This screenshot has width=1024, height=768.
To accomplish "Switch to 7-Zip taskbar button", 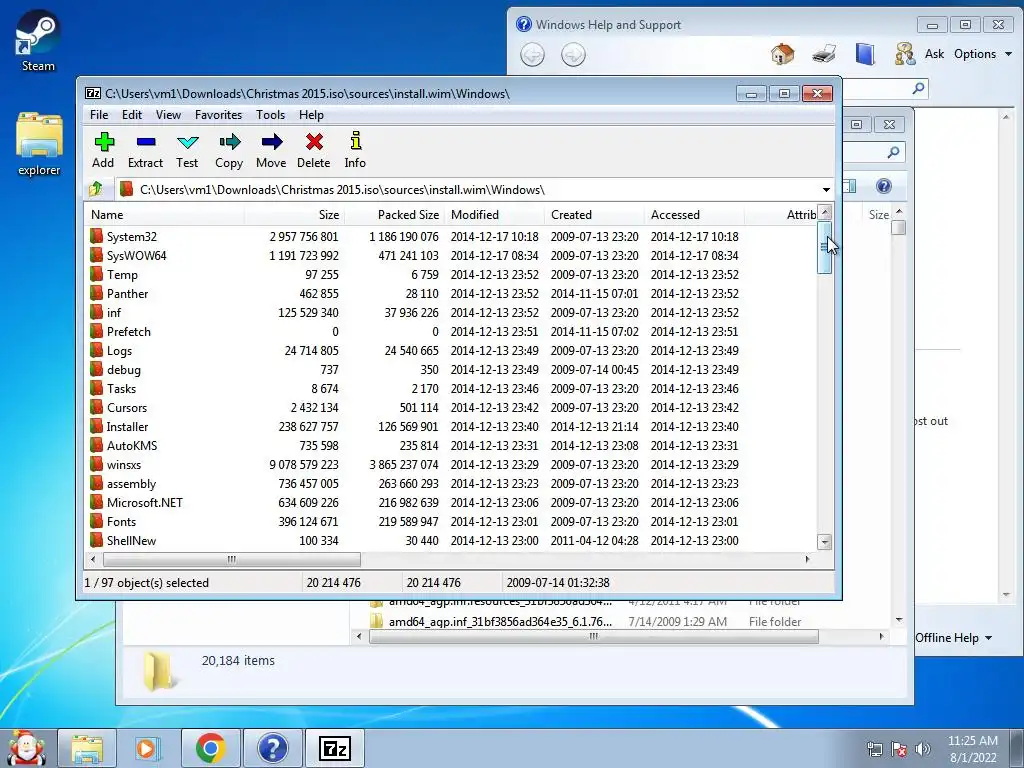I will coord(335,748).
